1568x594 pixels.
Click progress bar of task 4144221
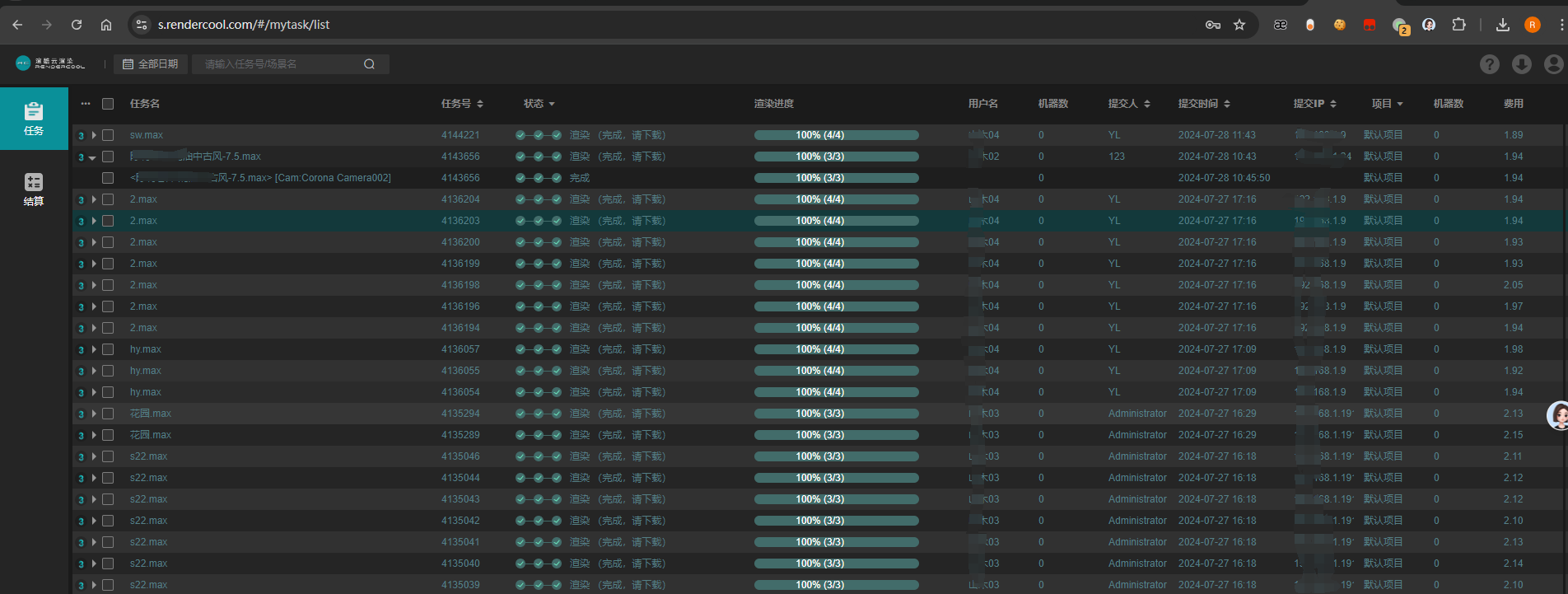coord(836,135)
